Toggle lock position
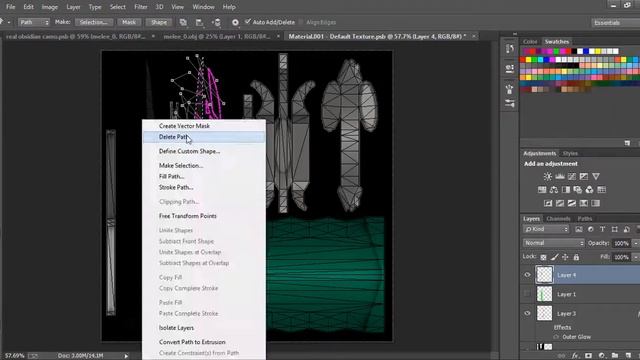 [x=565, y=257]
